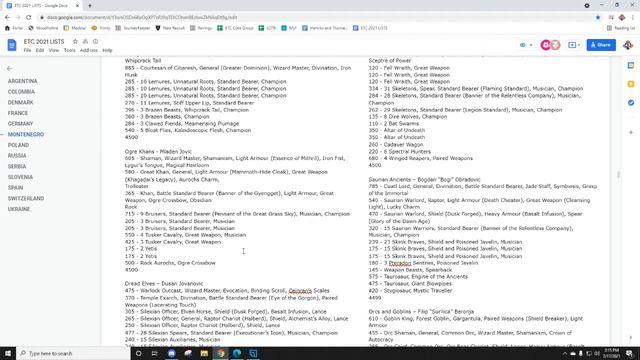Open the Tasks side panel icon
Viewport: 640px width, 360px height.
[x=631, y=103]
